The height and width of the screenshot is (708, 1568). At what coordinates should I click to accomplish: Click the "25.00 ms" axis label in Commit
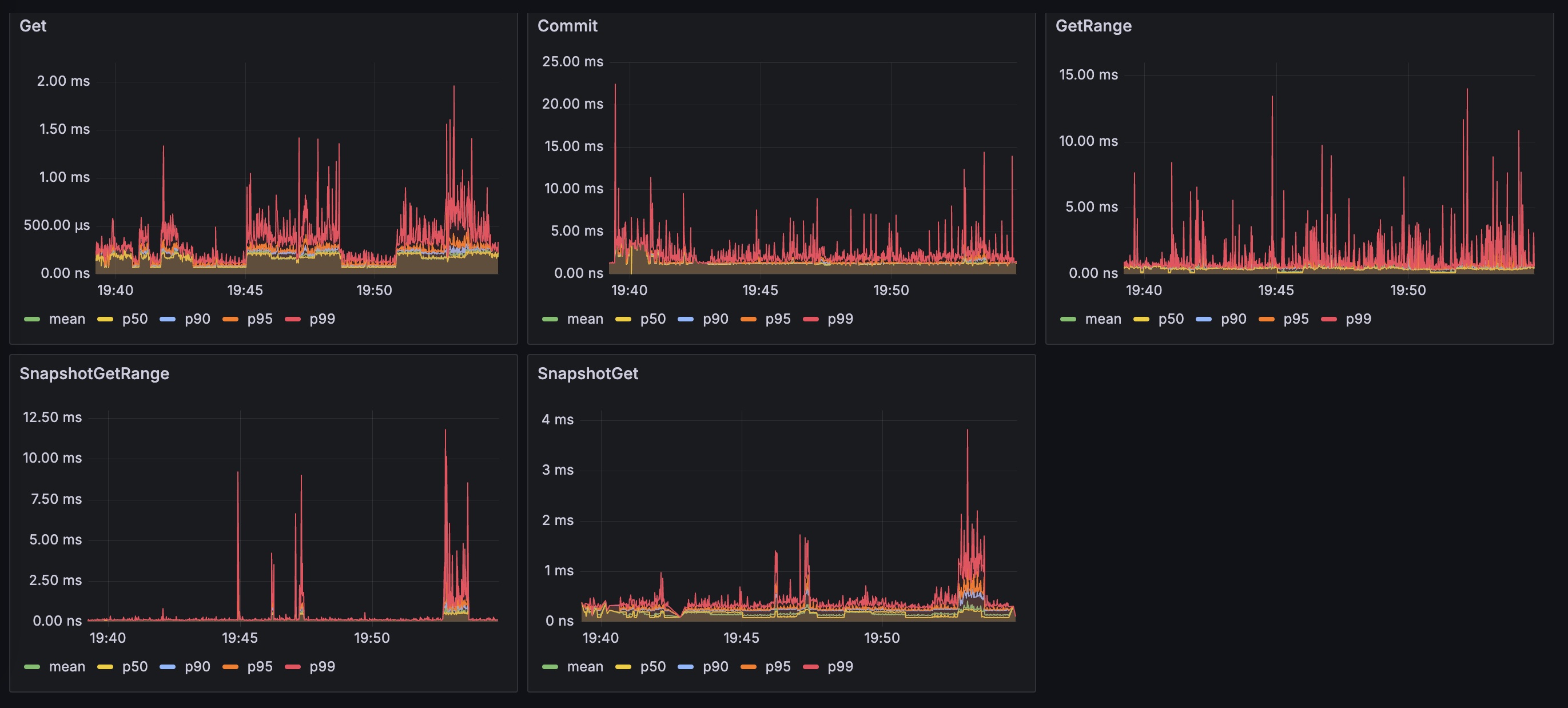573,62
